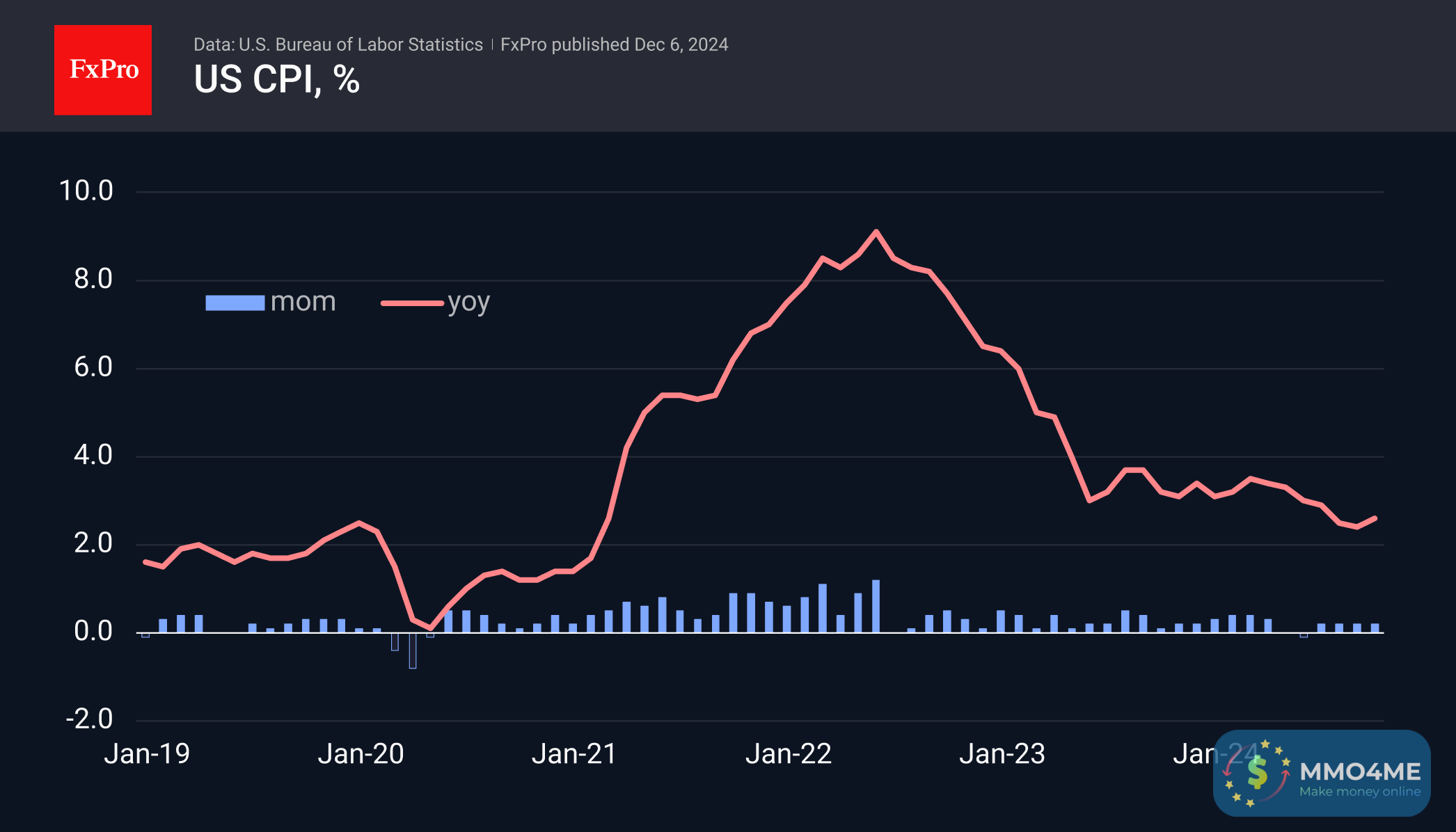Click the FxPro published Dec 6, 2024 text
The image size is (1456, 832).
pyautogui.click(x=614, y=45)
